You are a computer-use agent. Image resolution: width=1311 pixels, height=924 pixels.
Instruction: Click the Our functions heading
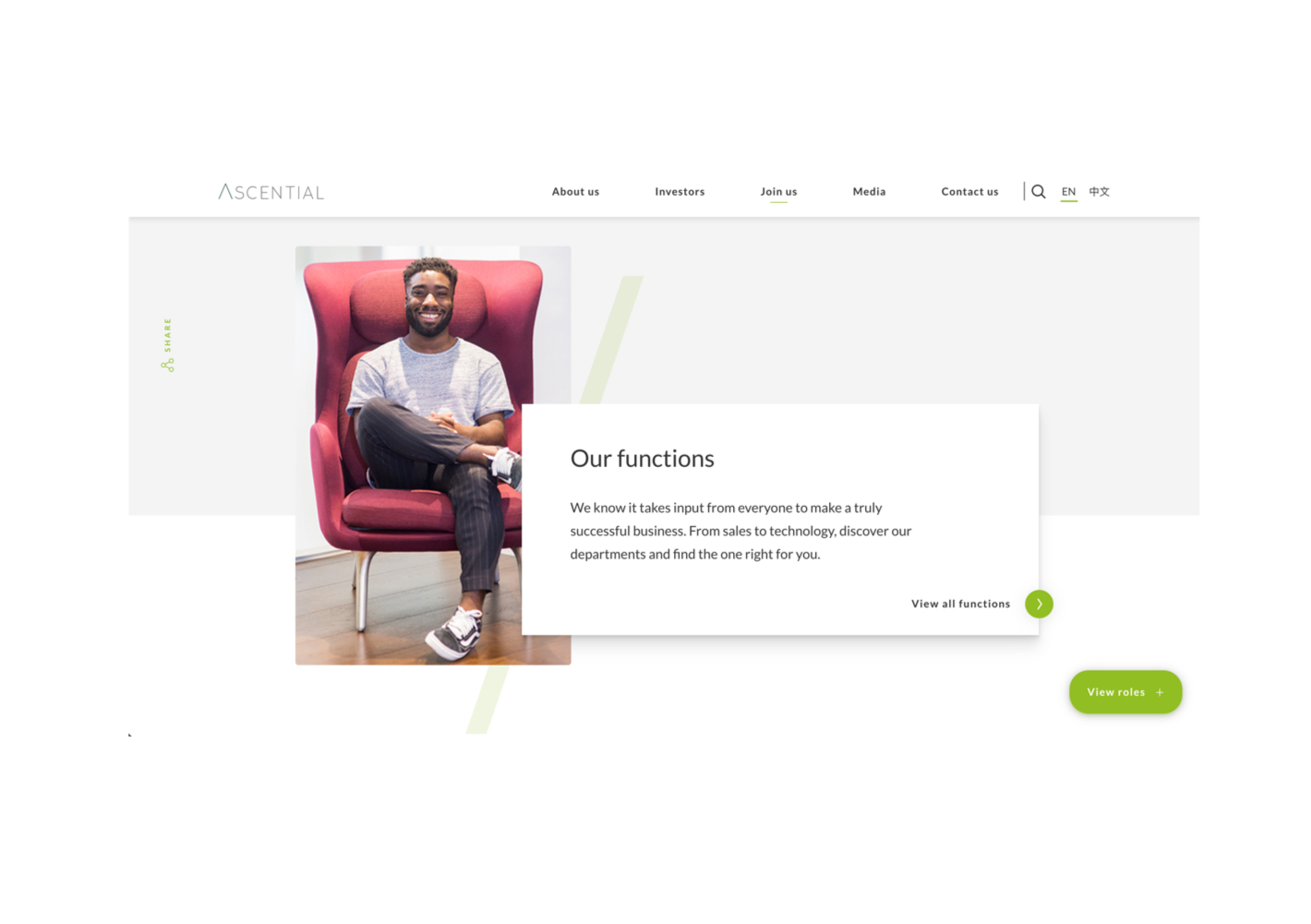pyautogui.click(x=642, y=459)
